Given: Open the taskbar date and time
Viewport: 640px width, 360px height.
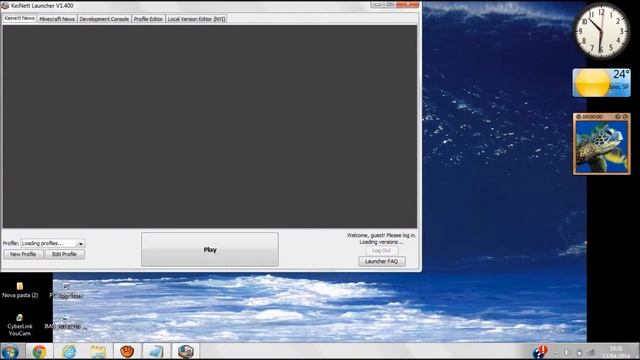Looking at the screenshot, I should click(616, 352).
